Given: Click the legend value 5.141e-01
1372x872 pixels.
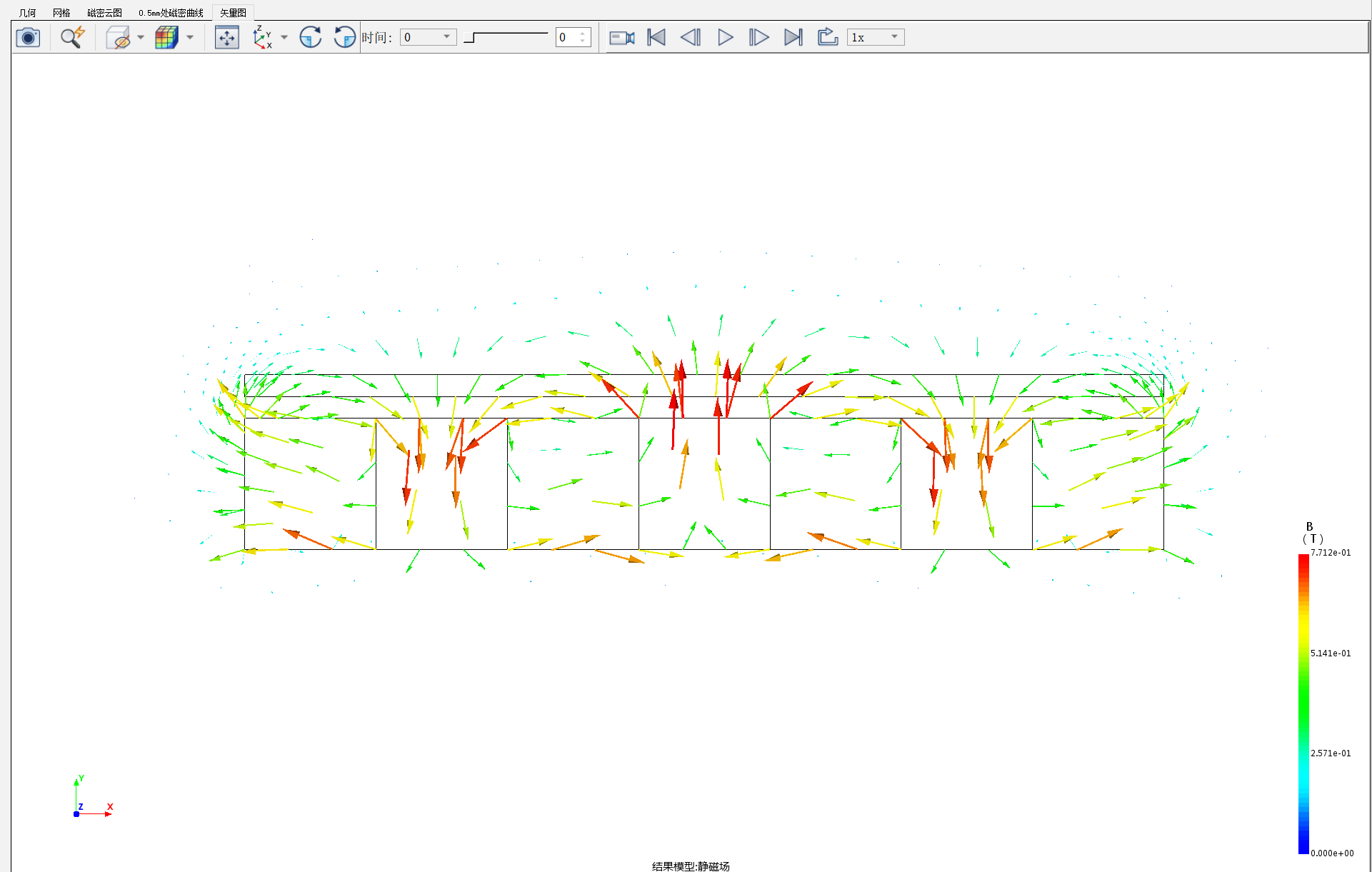Looking at the screenshot, I should 1331,653.
